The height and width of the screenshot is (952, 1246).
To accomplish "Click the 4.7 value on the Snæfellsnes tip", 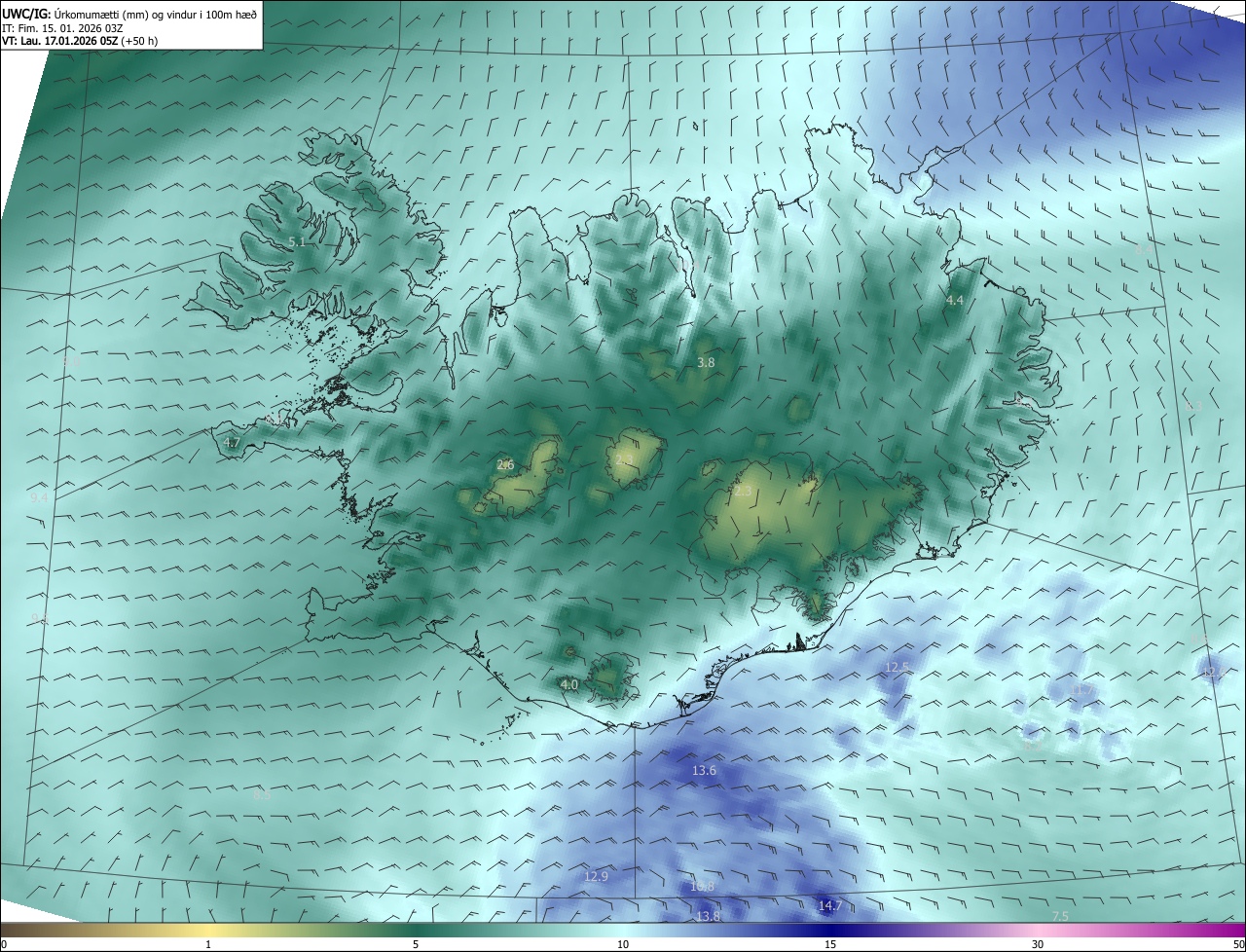I will point(232,442).
